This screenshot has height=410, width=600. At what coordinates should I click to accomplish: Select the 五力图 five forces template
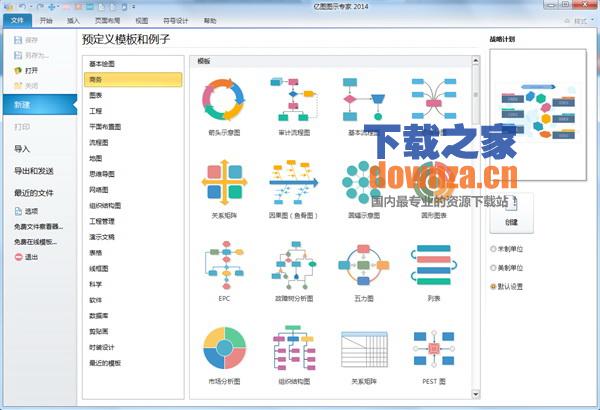[364, 265]
